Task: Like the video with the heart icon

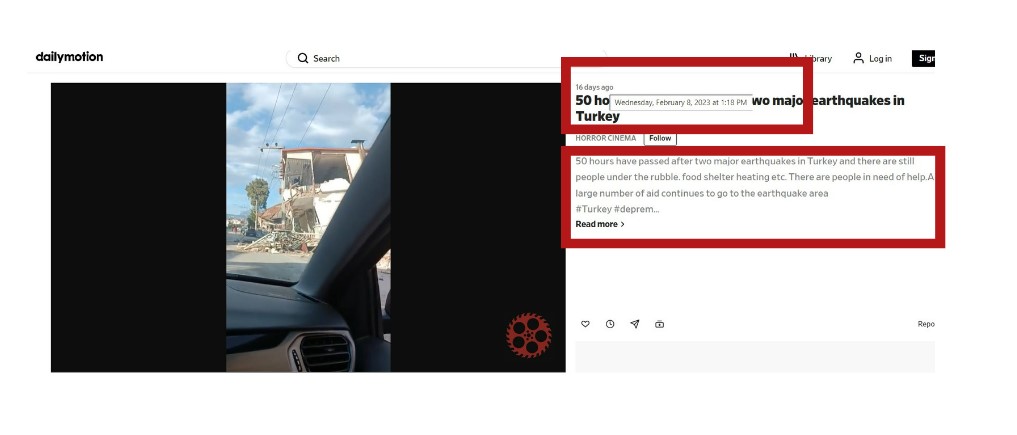Action: pos(585,324)
